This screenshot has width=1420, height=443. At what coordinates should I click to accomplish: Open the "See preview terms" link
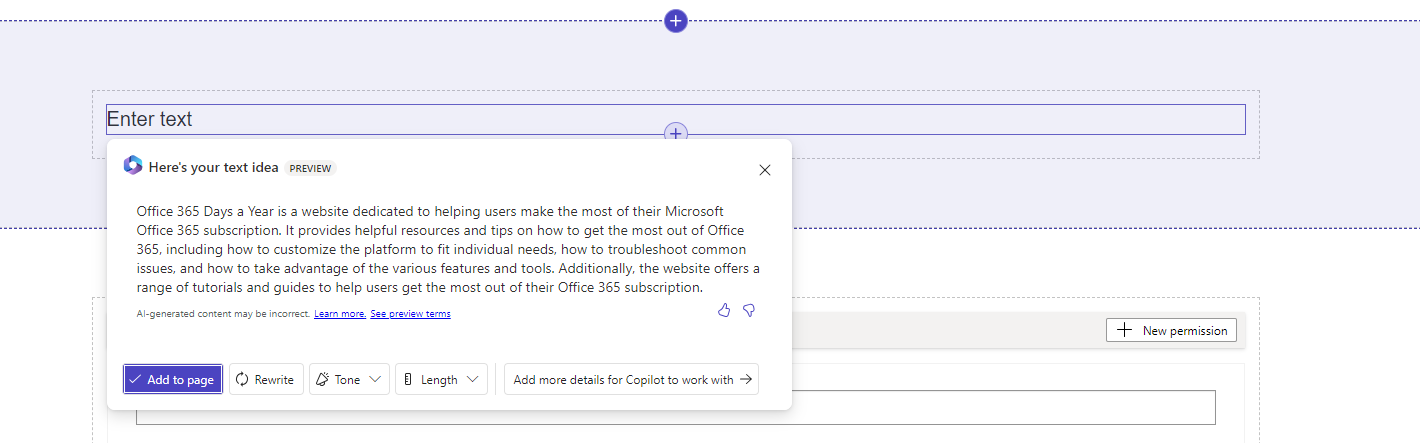[410, 314]
